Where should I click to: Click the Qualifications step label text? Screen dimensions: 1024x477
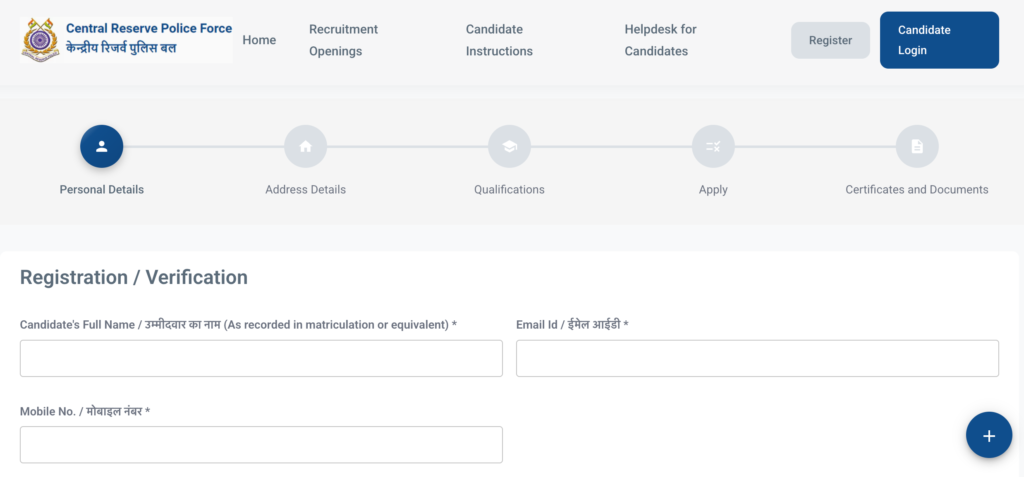click(509, 189)
